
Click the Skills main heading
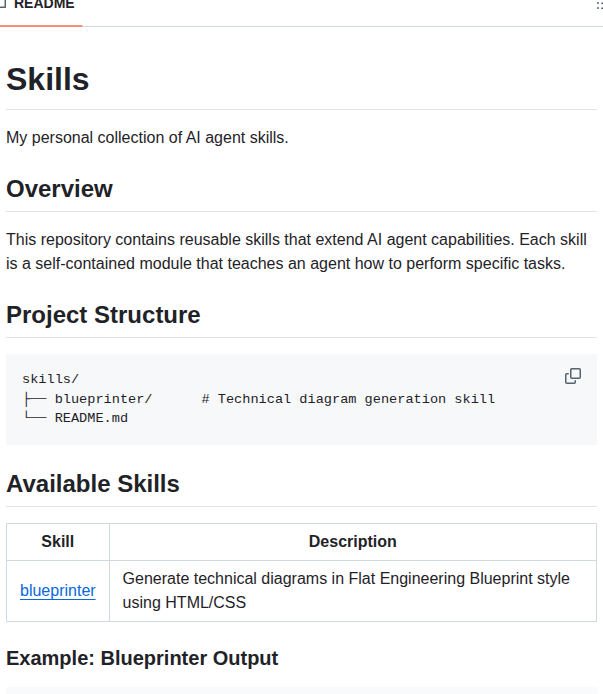48,80
